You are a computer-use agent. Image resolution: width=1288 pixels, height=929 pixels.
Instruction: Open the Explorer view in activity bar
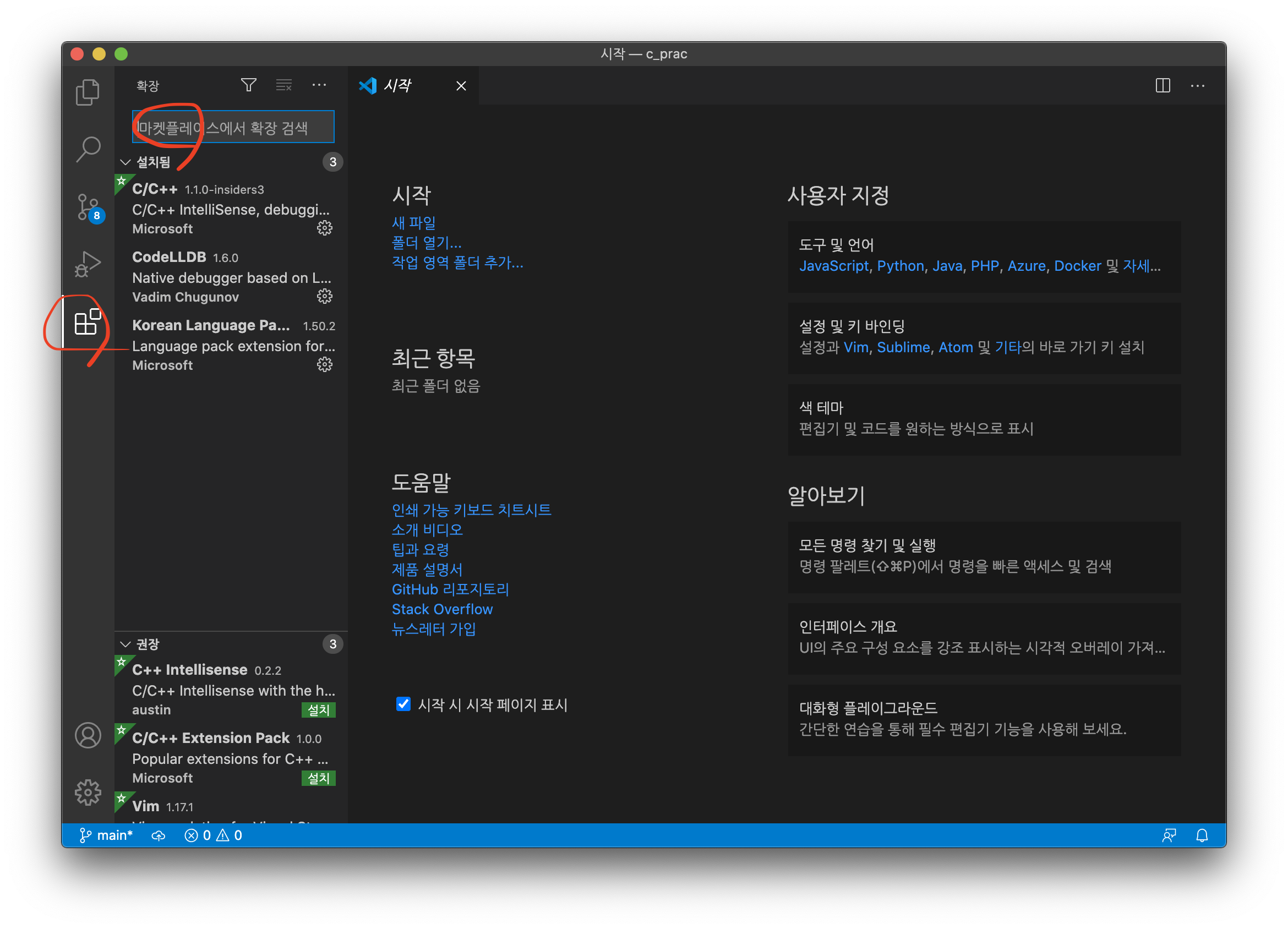coord(88,92)
